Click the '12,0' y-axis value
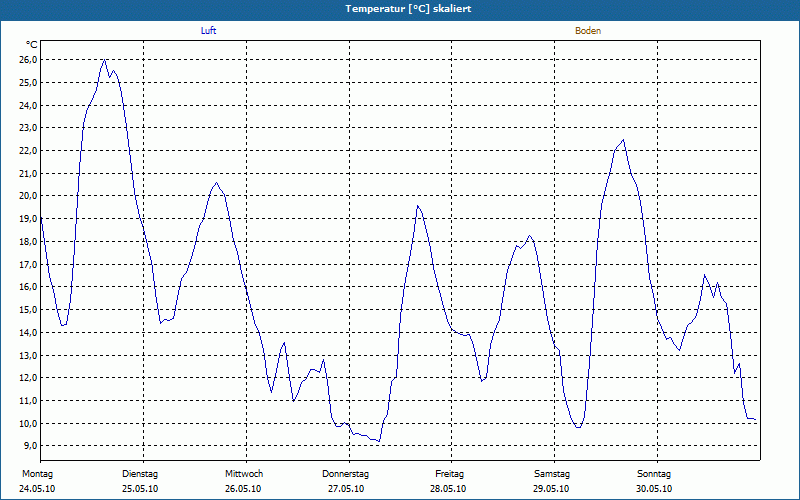 point(29,378)
